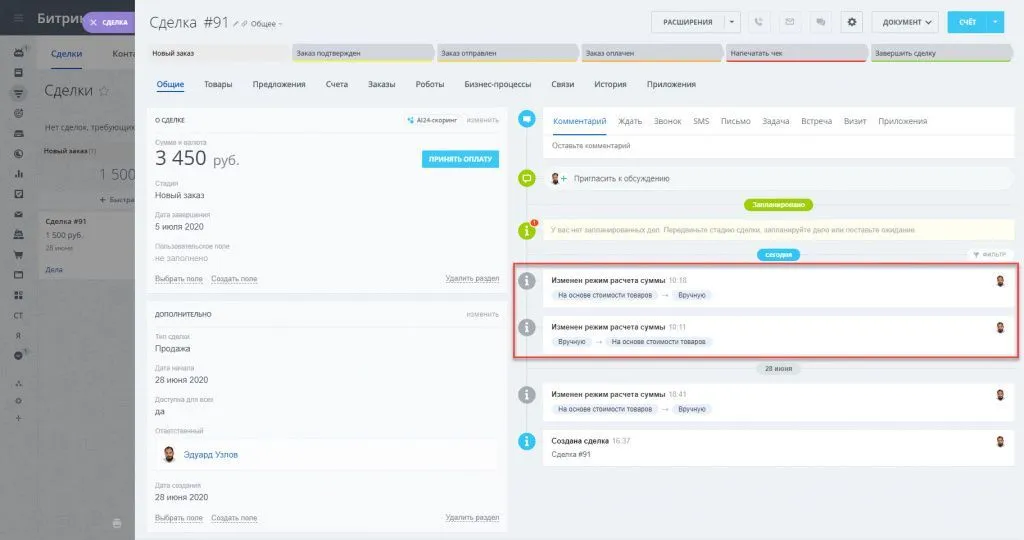
Task: Open responsible user Эдуард Узлов link
Action: pos(211,454)
